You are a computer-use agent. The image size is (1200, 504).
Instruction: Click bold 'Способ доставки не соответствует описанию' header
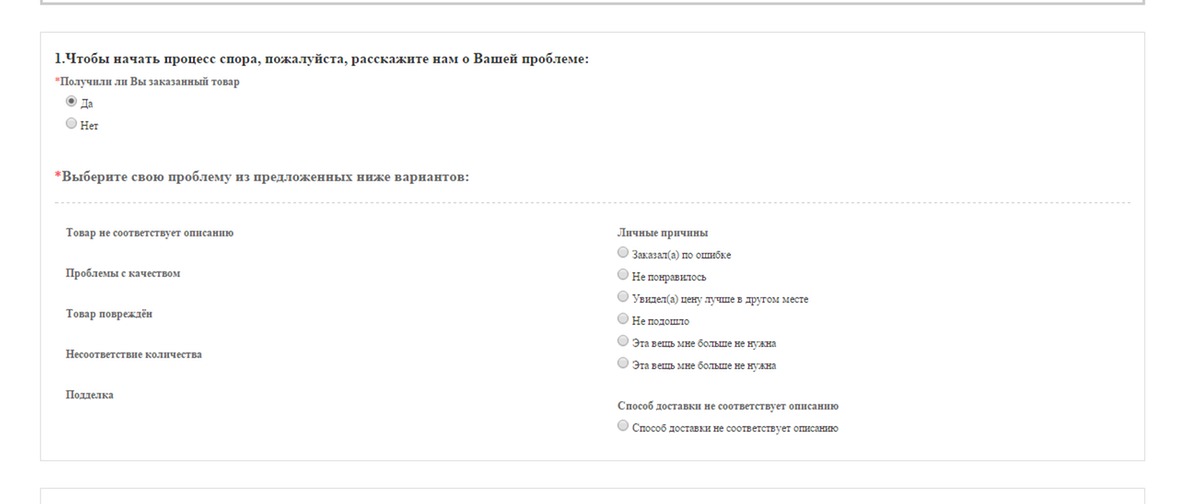(x=728, y=406)
